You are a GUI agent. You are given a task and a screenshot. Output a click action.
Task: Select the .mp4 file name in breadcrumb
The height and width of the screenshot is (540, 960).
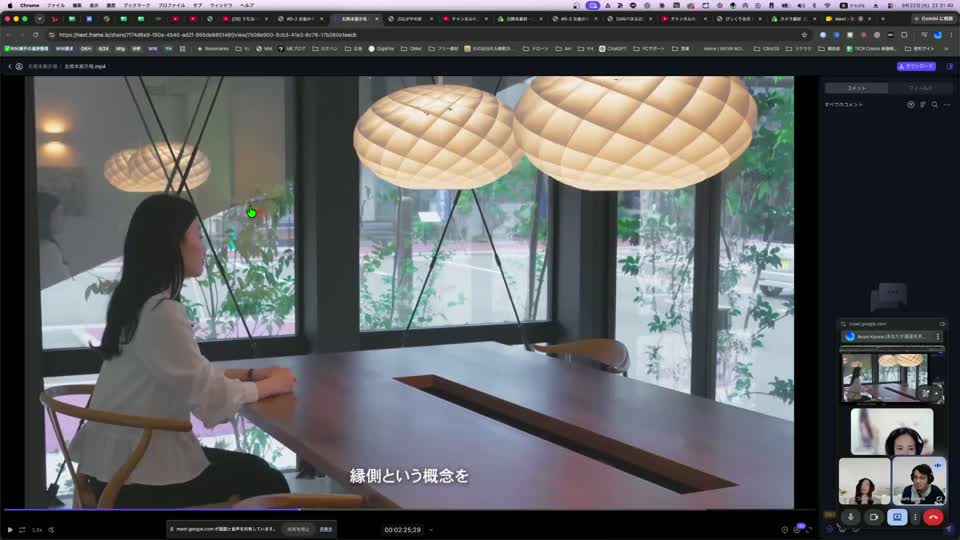point(85,66)
